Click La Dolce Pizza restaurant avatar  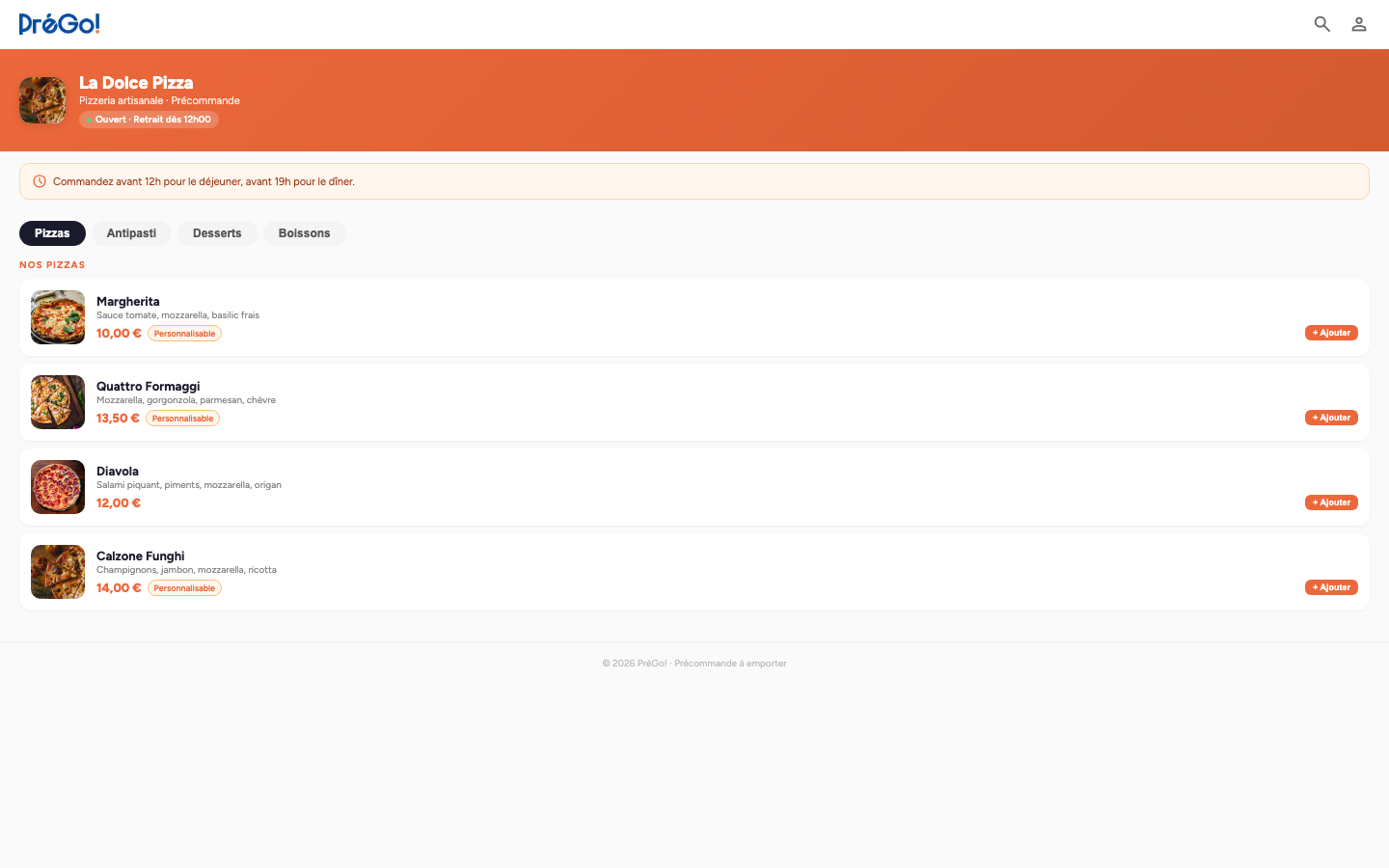pyautogui.click(x=42, y=100)
